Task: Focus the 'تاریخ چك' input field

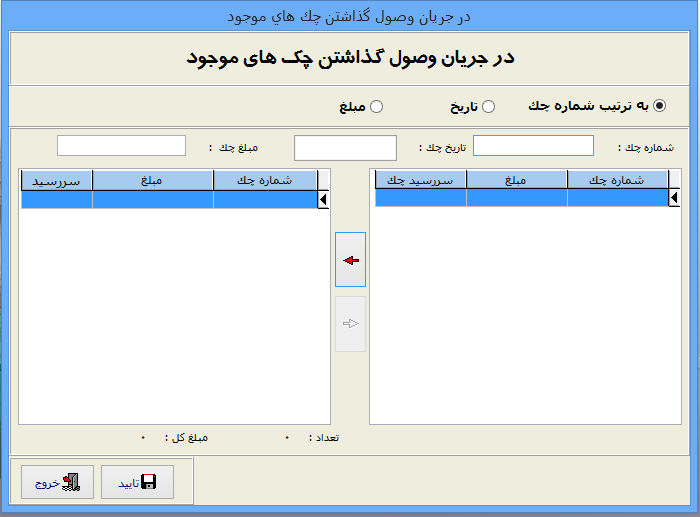Action: tap(345, 148)
